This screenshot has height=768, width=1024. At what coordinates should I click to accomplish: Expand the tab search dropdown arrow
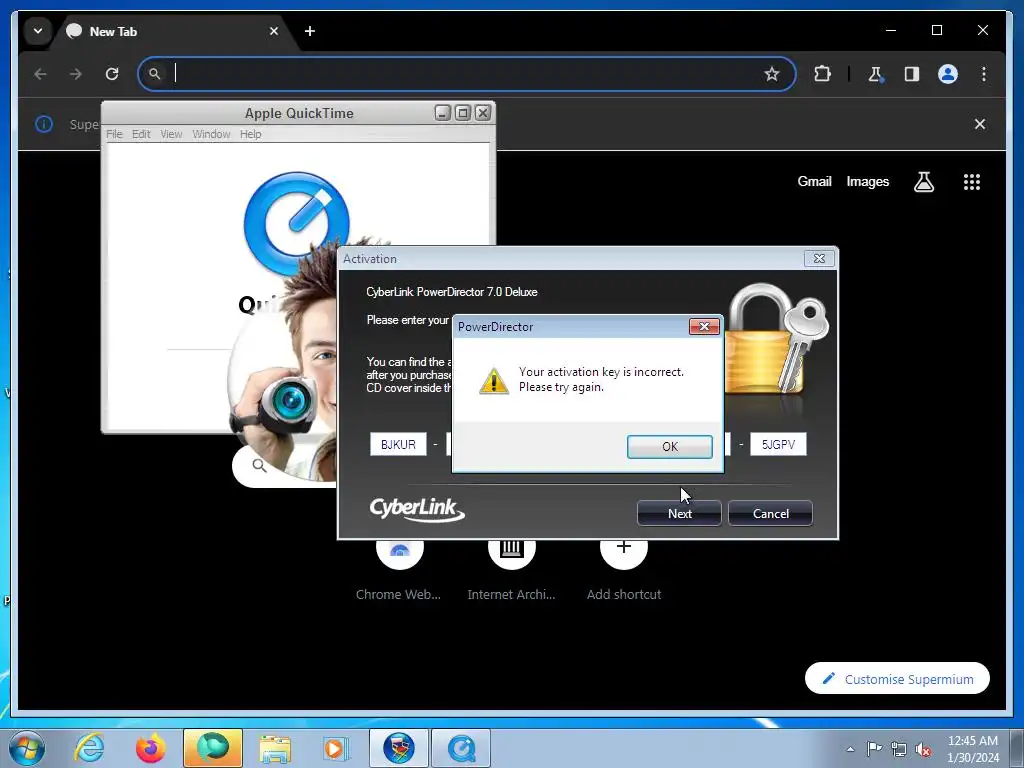point(38,31)
